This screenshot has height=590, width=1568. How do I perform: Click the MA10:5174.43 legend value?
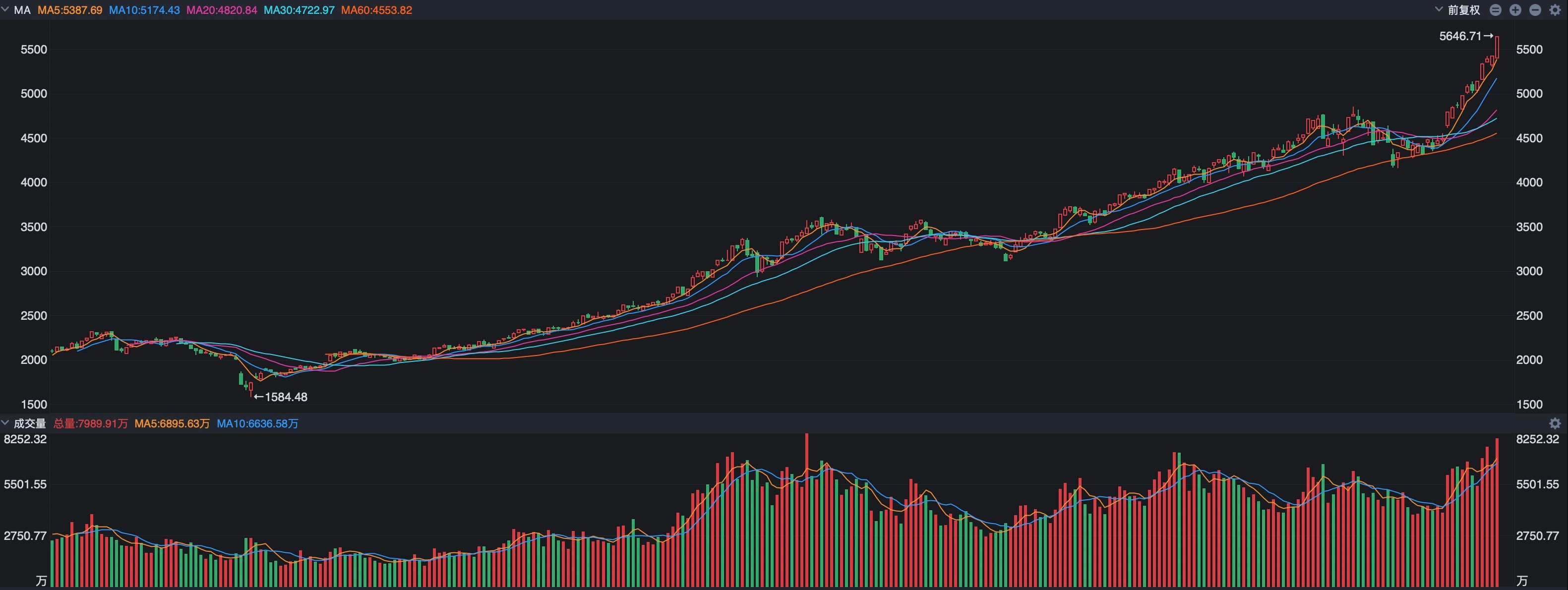[144, 10]
